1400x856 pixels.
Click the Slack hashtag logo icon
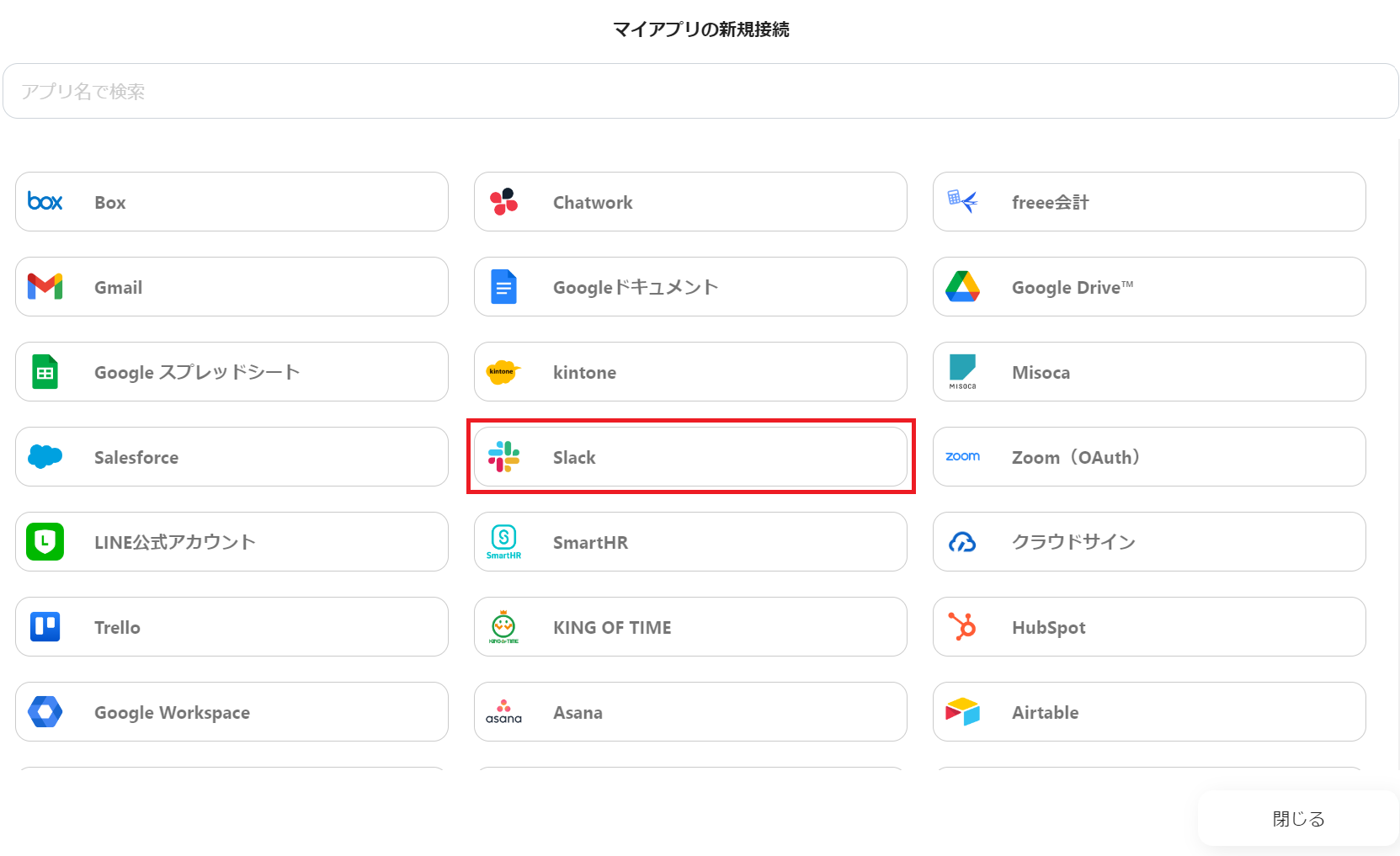tap(503, 456)
